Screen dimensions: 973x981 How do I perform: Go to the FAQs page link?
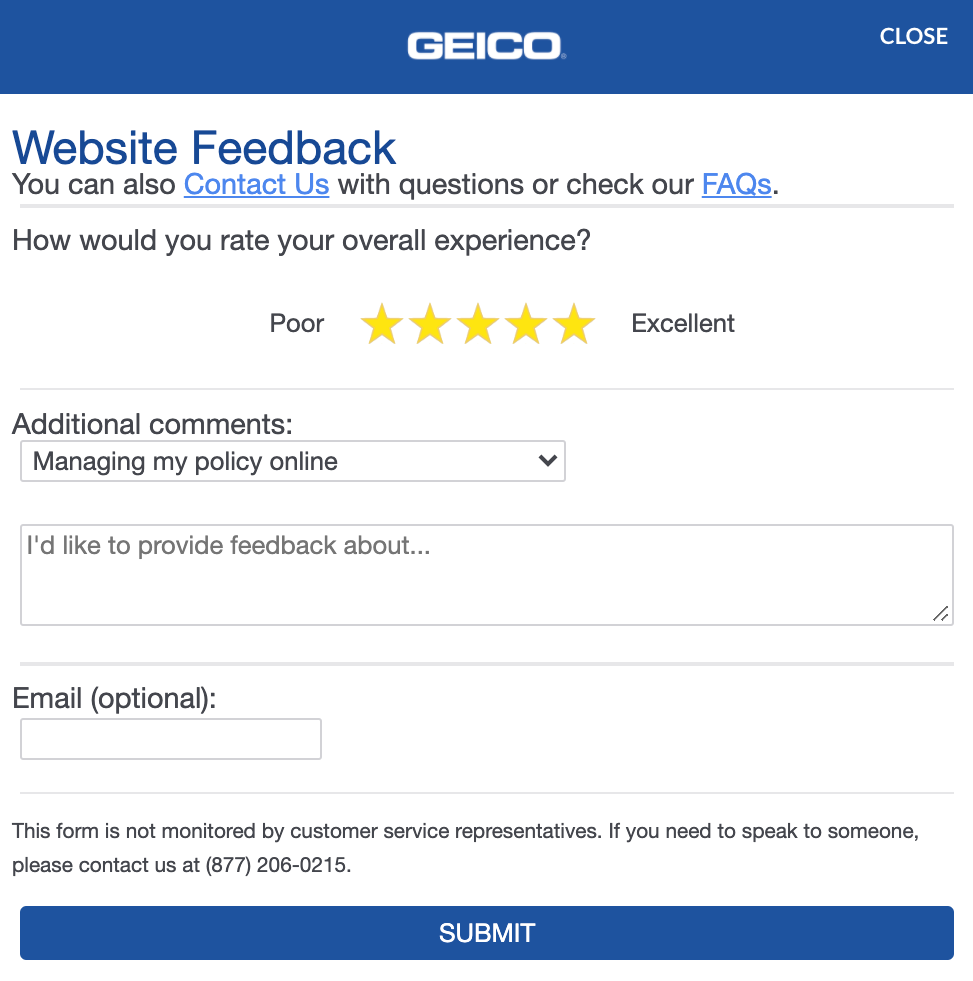[736, 185]
